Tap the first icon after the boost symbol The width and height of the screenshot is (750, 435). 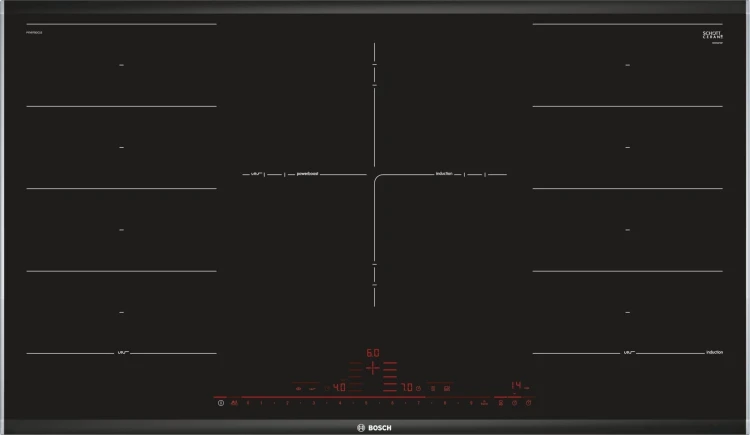click(501, 403)
